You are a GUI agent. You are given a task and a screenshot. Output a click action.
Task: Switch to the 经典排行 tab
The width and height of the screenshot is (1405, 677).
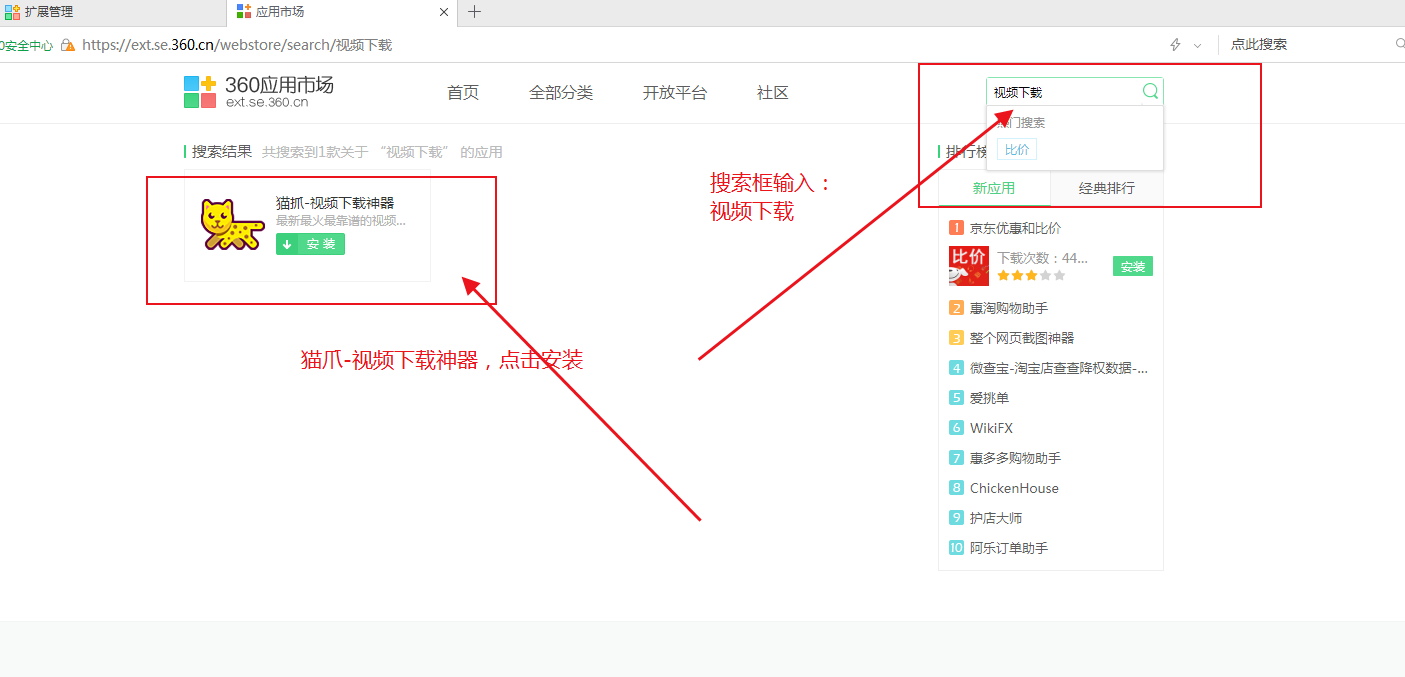(x=1107, y=188)
